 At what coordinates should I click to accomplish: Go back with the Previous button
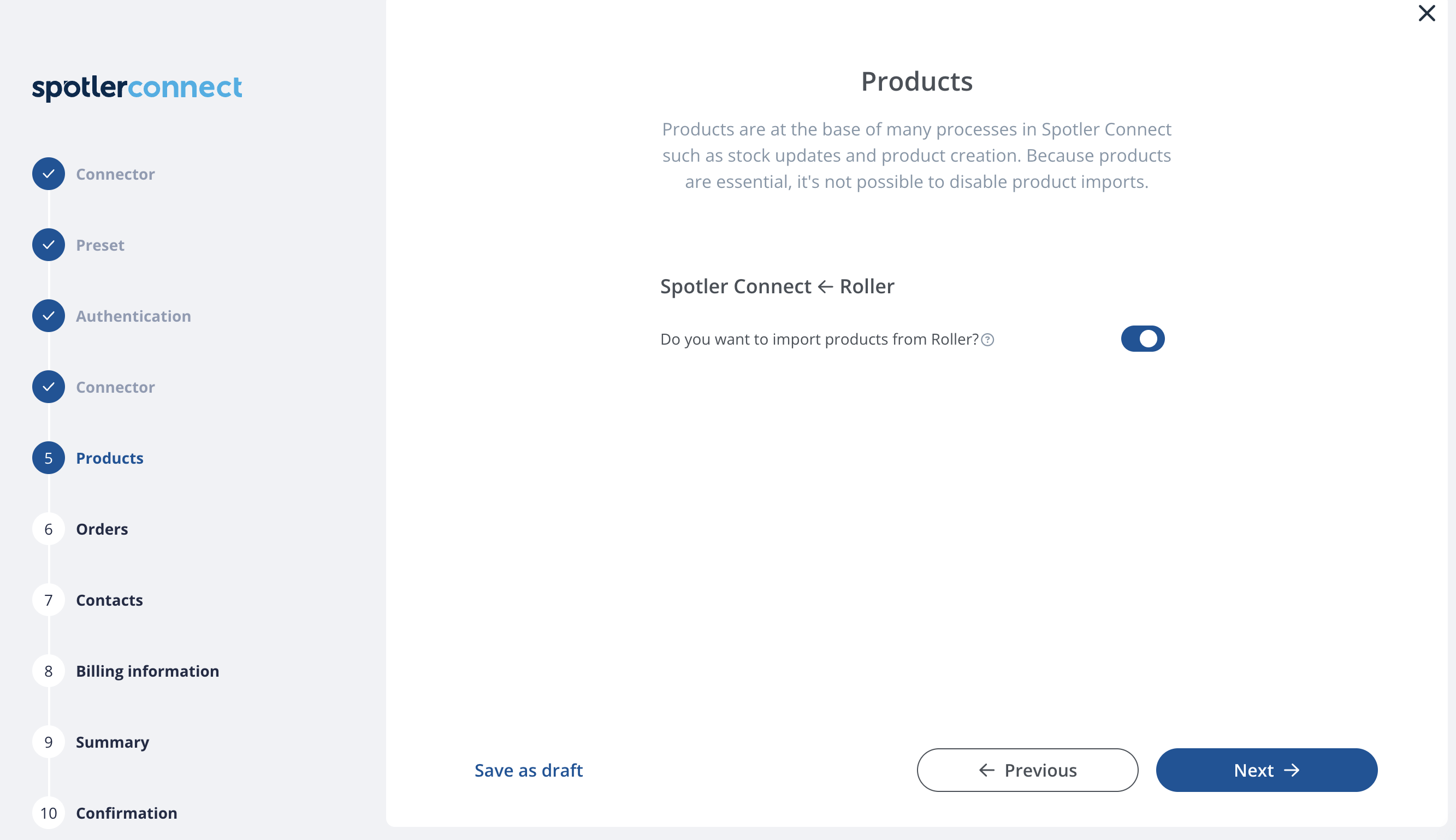[1027, 770]
